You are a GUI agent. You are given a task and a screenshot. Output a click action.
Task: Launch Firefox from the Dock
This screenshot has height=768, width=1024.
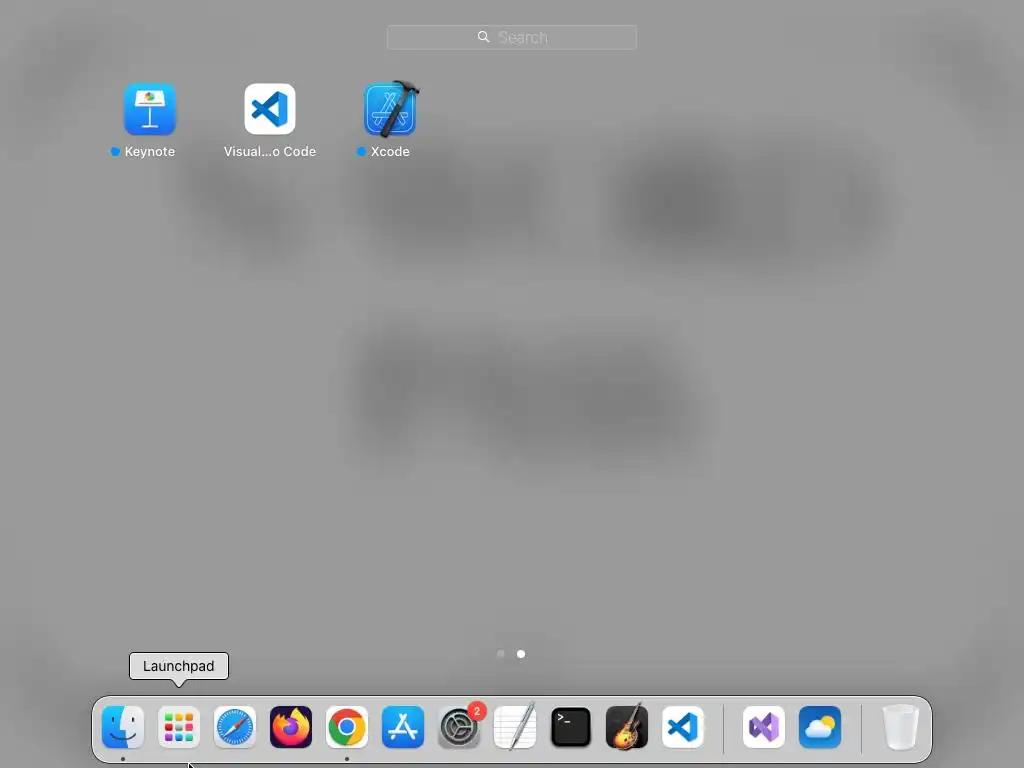point(291,727)
